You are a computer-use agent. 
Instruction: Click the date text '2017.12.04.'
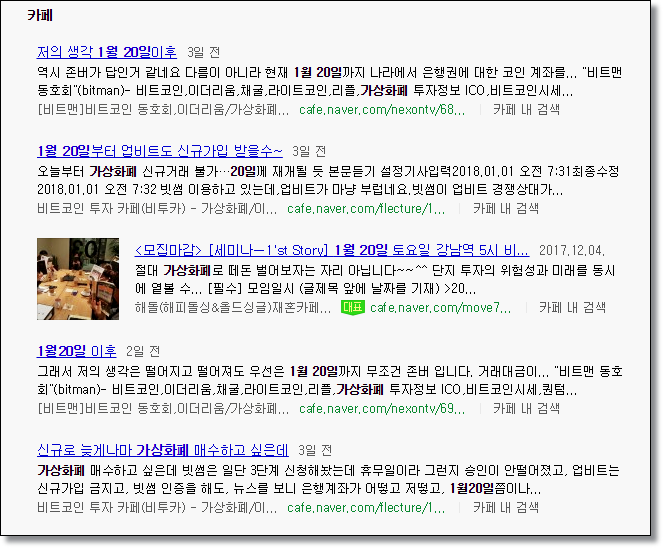point(572,250)
